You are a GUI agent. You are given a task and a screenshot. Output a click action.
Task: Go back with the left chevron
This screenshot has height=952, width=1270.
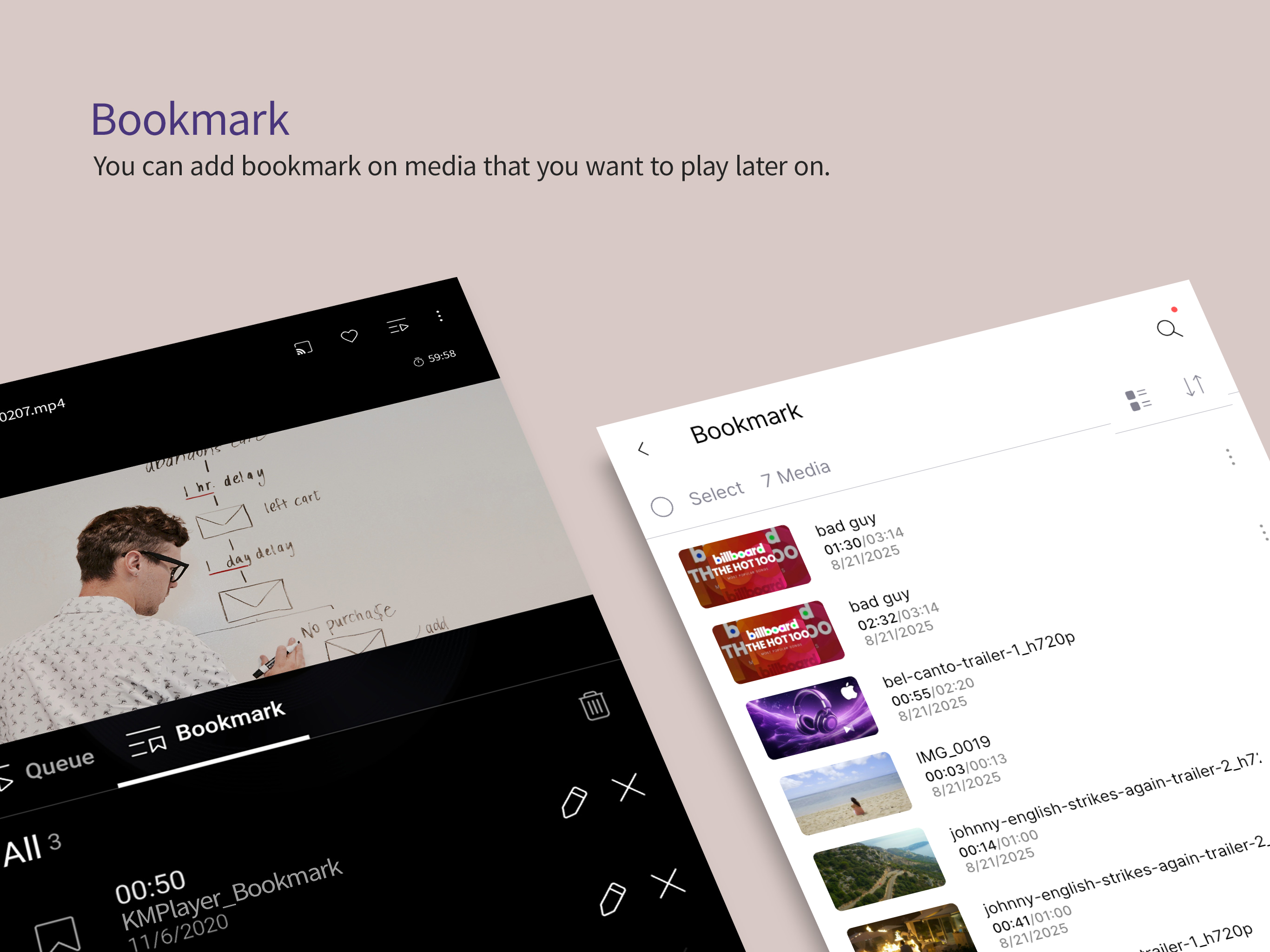click(644, 449)
